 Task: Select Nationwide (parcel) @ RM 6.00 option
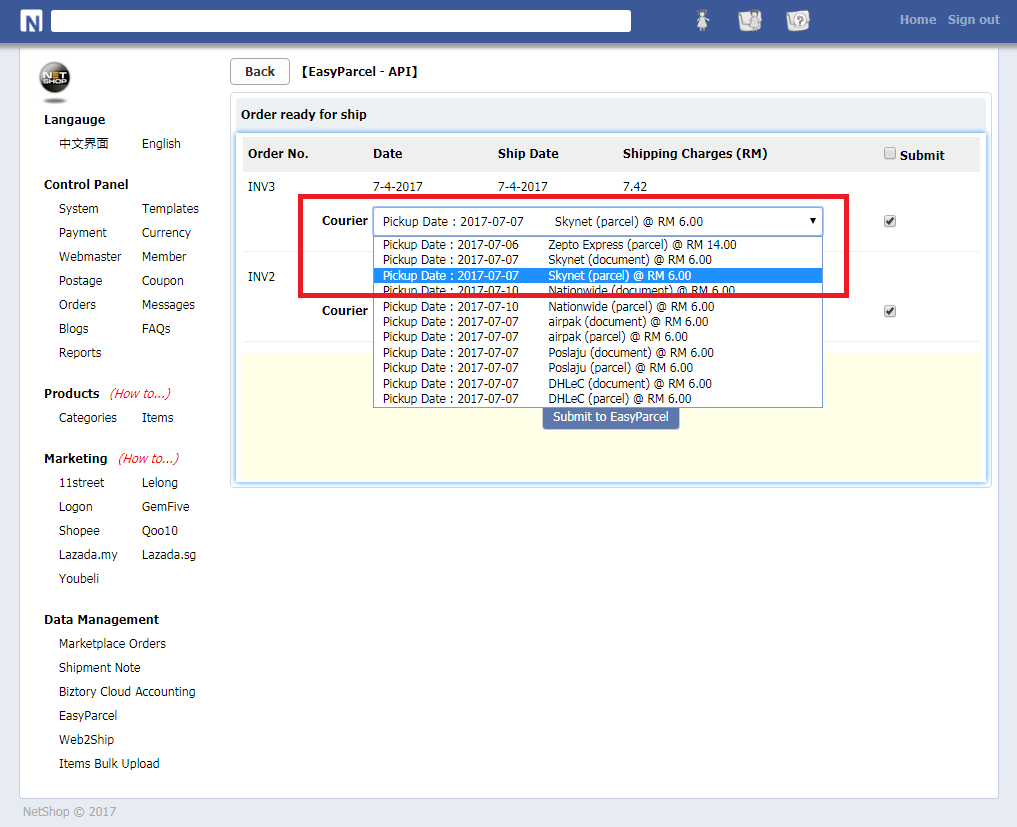(x=597, y=307)
